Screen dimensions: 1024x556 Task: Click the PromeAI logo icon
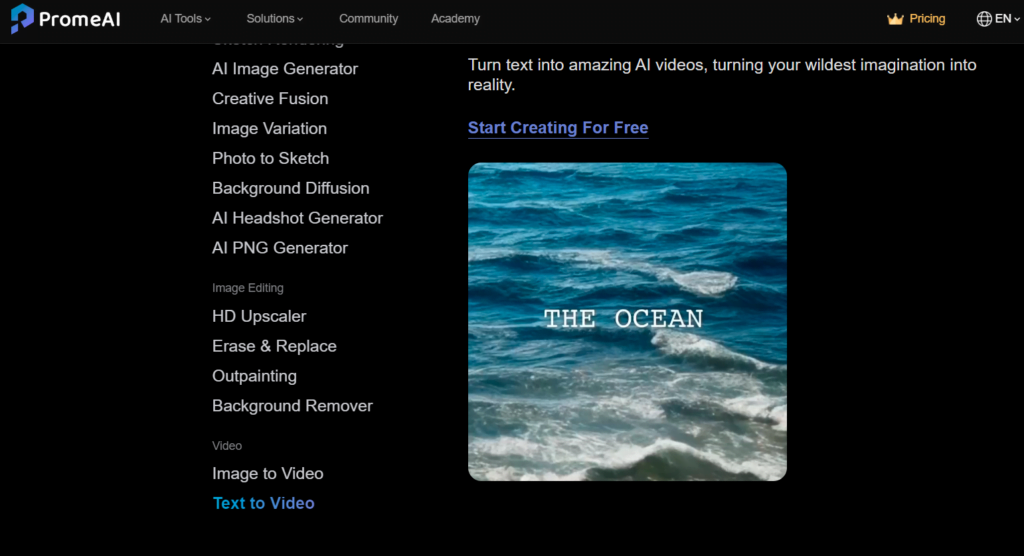22,18
